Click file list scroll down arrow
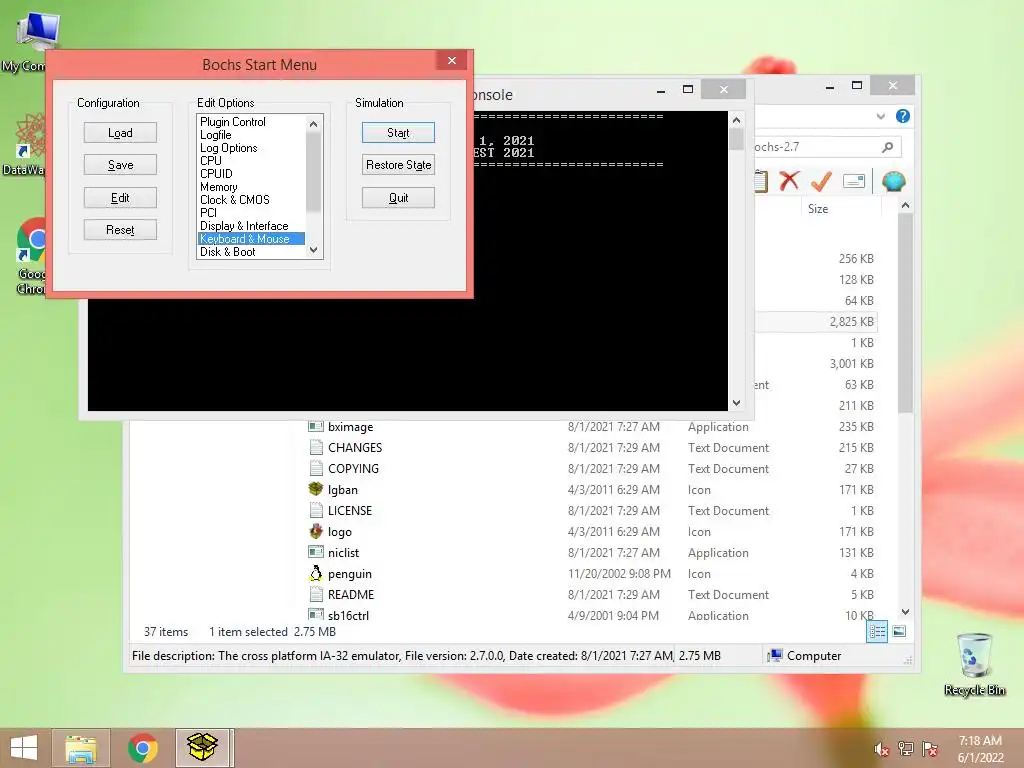Image resolution: width=1024 pixels, height=768 pixels. click(905, 612)
